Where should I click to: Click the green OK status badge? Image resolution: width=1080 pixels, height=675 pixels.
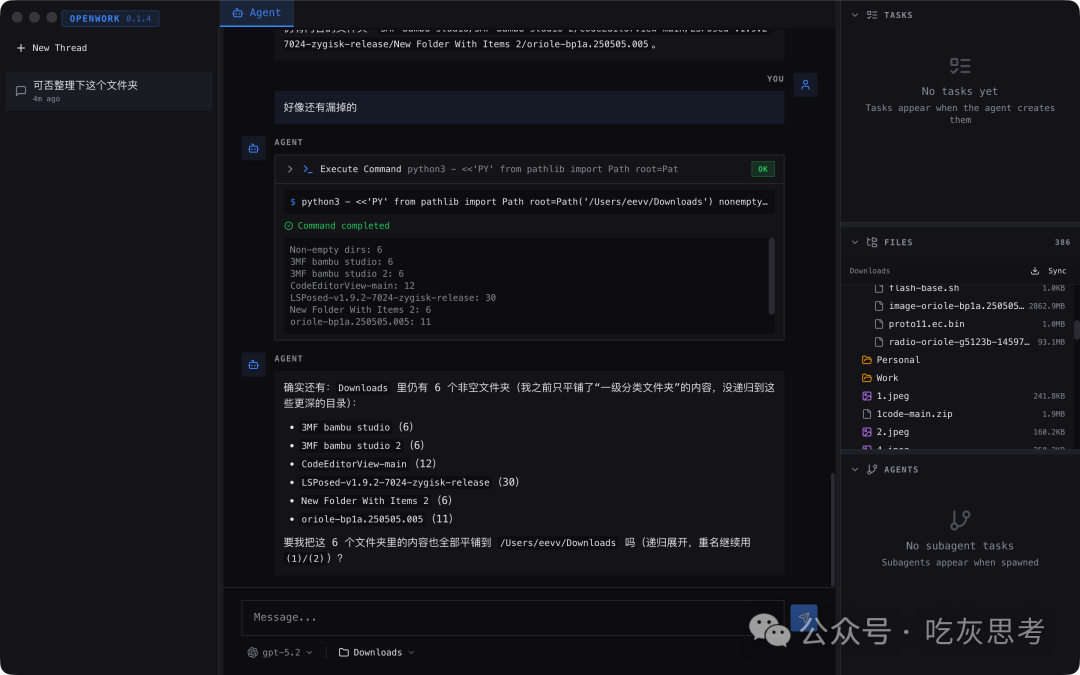[762, 169]
